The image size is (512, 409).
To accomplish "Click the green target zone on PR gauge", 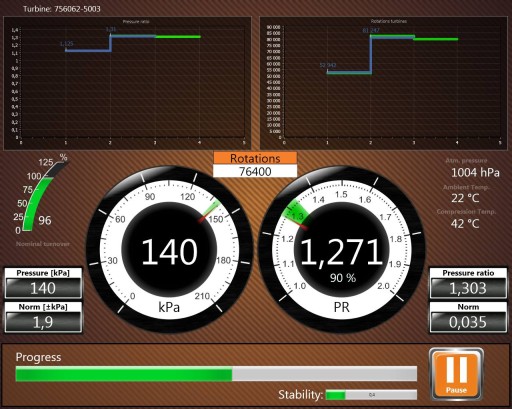I will pos(296,212).
